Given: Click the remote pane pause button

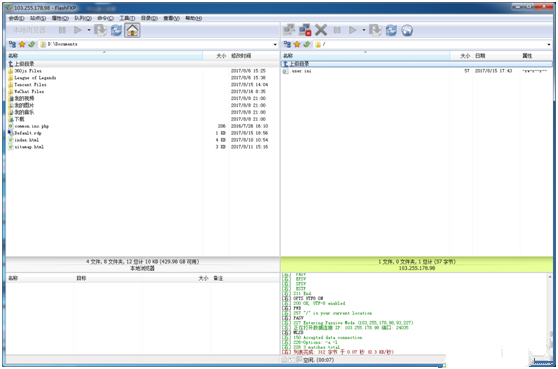Looking at the screenshot, I should [x=337, y=30].
